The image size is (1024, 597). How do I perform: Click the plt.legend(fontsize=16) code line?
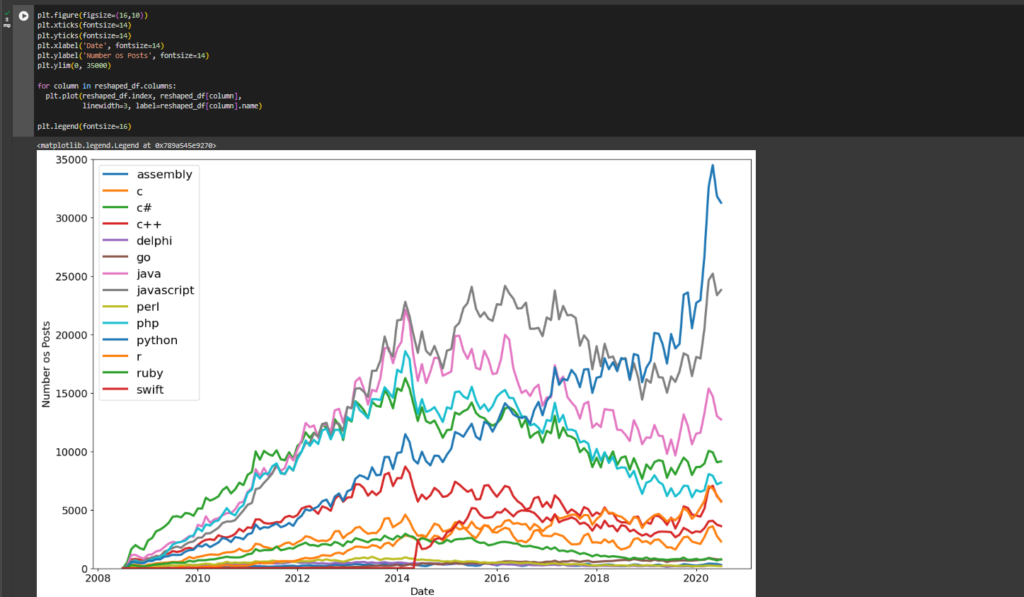84,127
